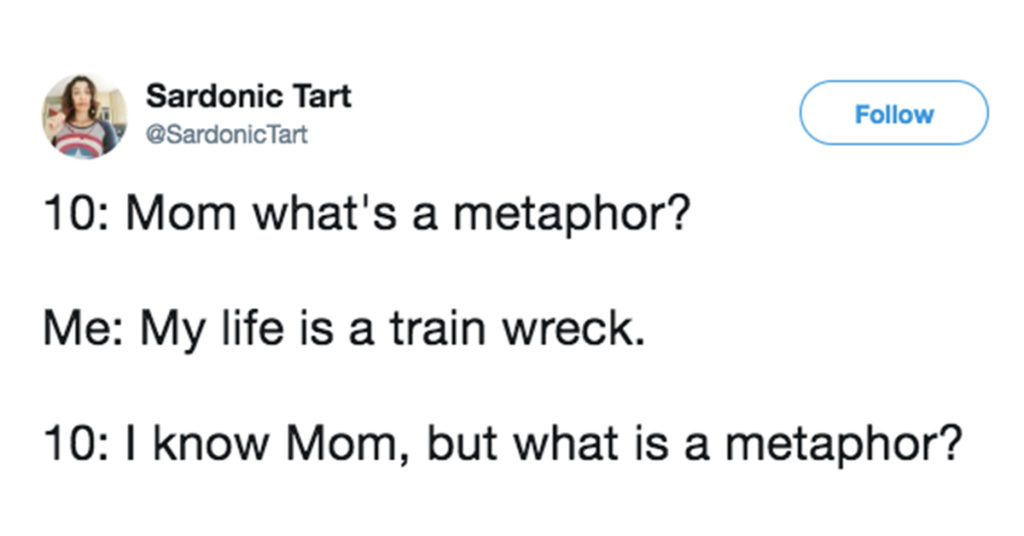Click "Mom," in the last tweet line
The height and width of the screenshot is (536, 1024).
point(347,445)
